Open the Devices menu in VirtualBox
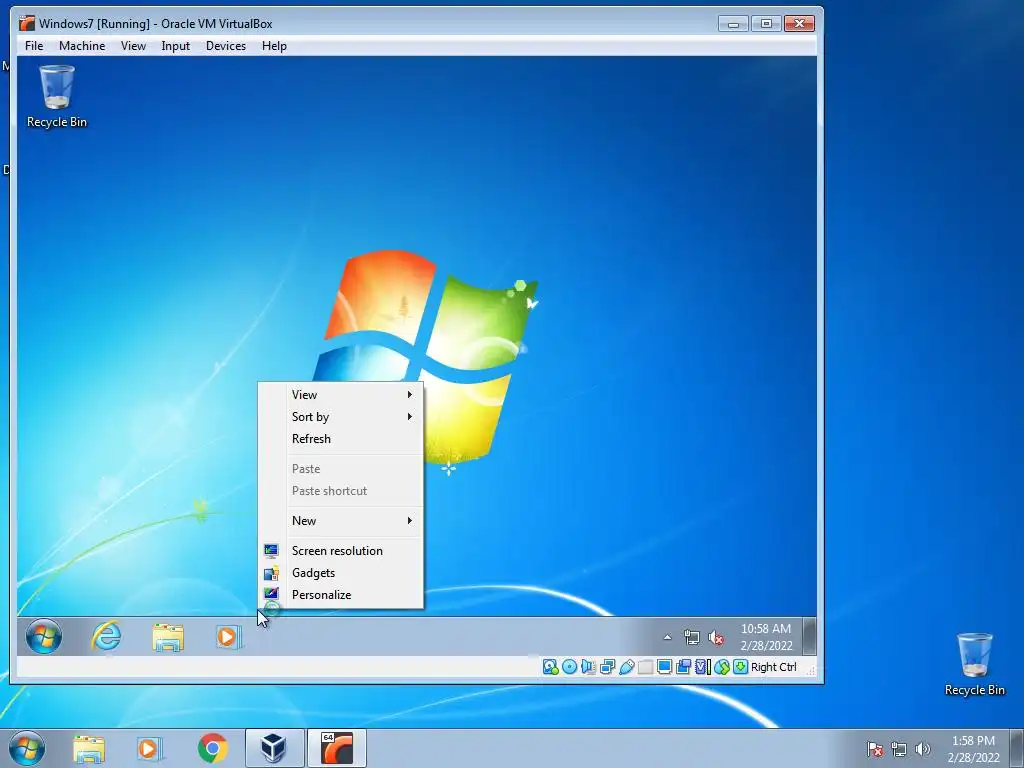The image size is (1024, 768). [226, 46]
